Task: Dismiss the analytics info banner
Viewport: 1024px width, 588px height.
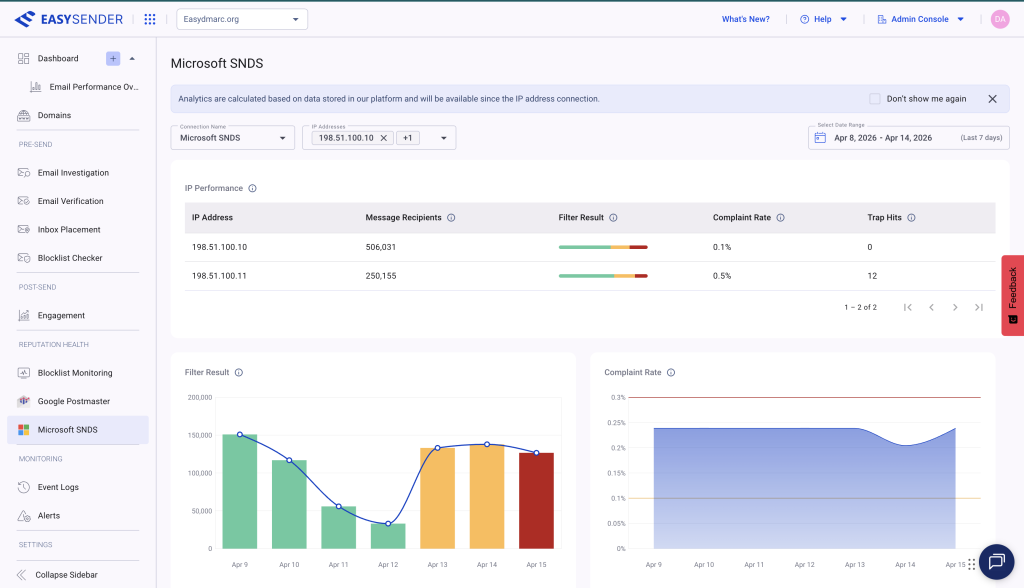Action: click(992, 99)
